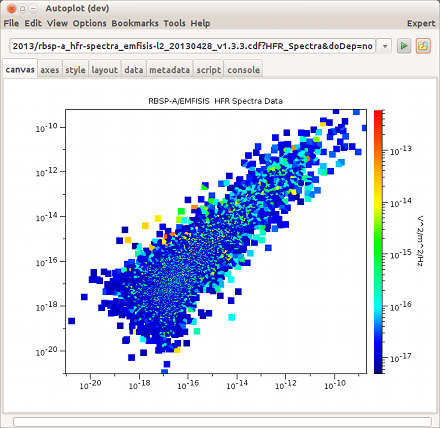
Task: Click the green play go button
Action: pos(404,46)
